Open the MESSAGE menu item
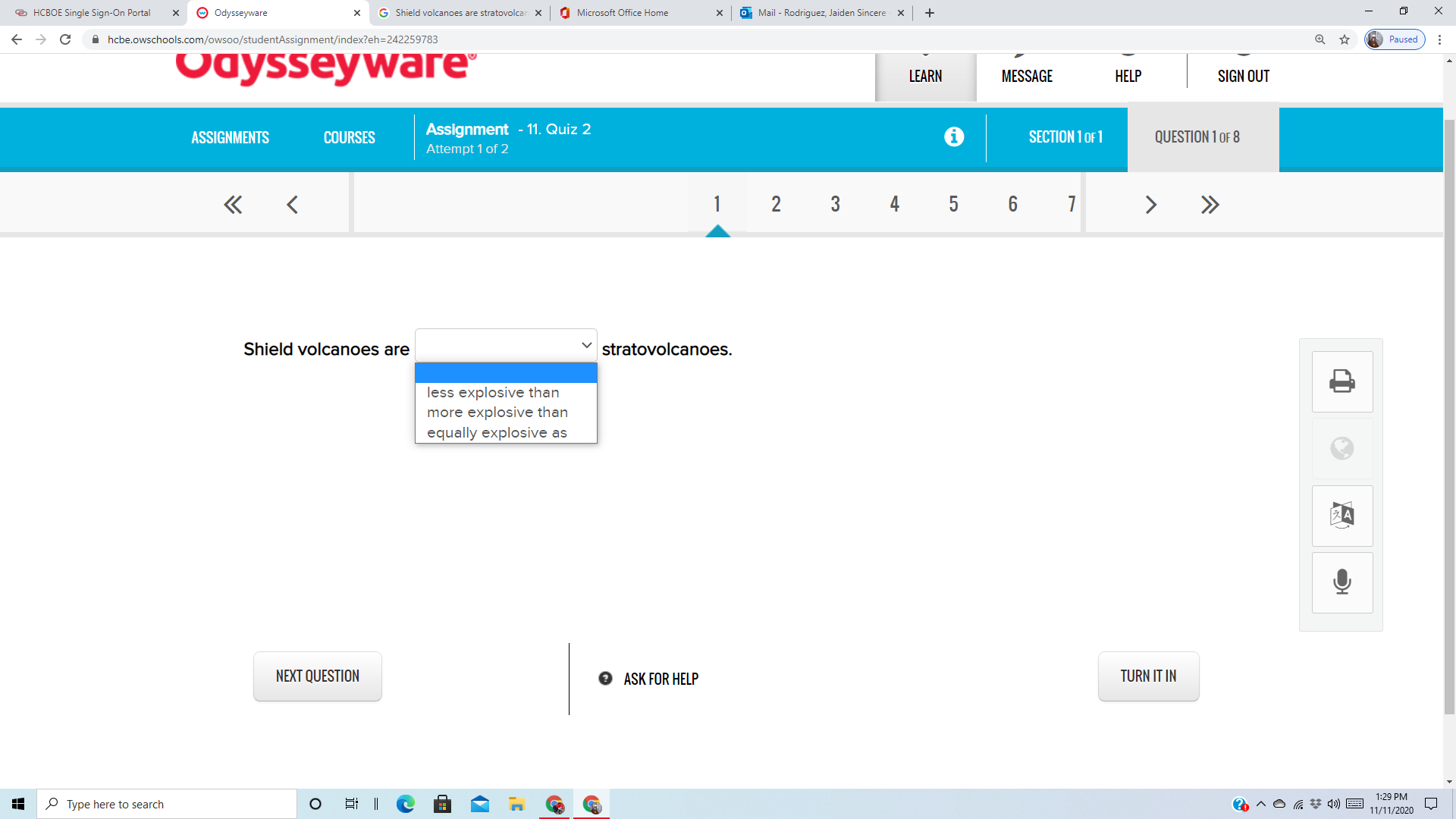This screenshot has width=1456, height=819. (1028, 76)
